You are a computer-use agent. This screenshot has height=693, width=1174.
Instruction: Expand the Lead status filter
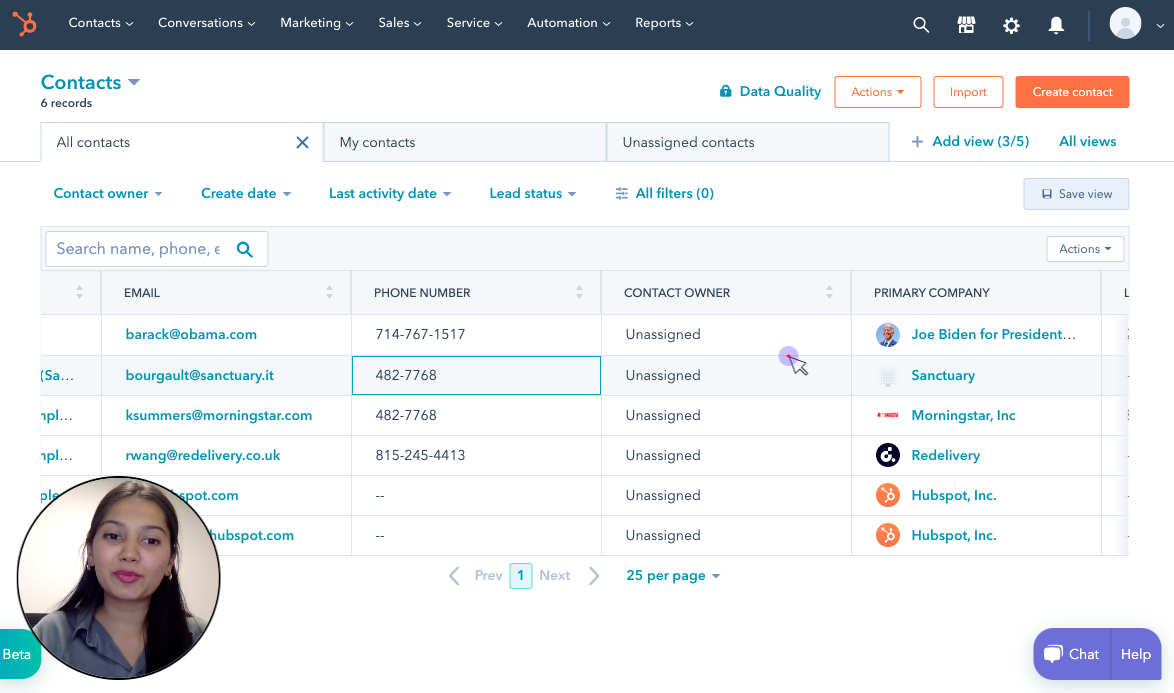[532, 194]
